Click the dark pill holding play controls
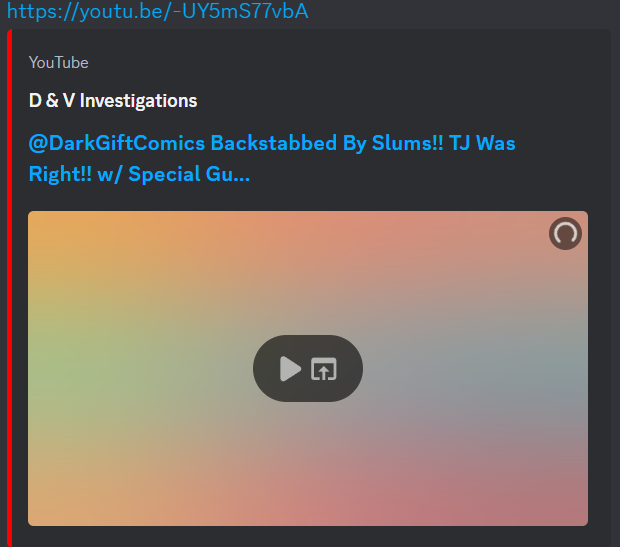Image resolution: width=620 pixels, height=547 pixels. (x=308, y=369)
